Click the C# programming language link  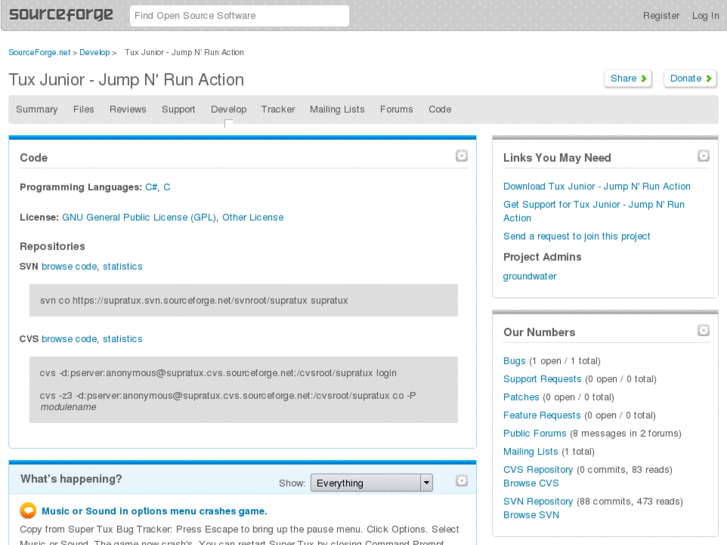[x=151, y=187]
